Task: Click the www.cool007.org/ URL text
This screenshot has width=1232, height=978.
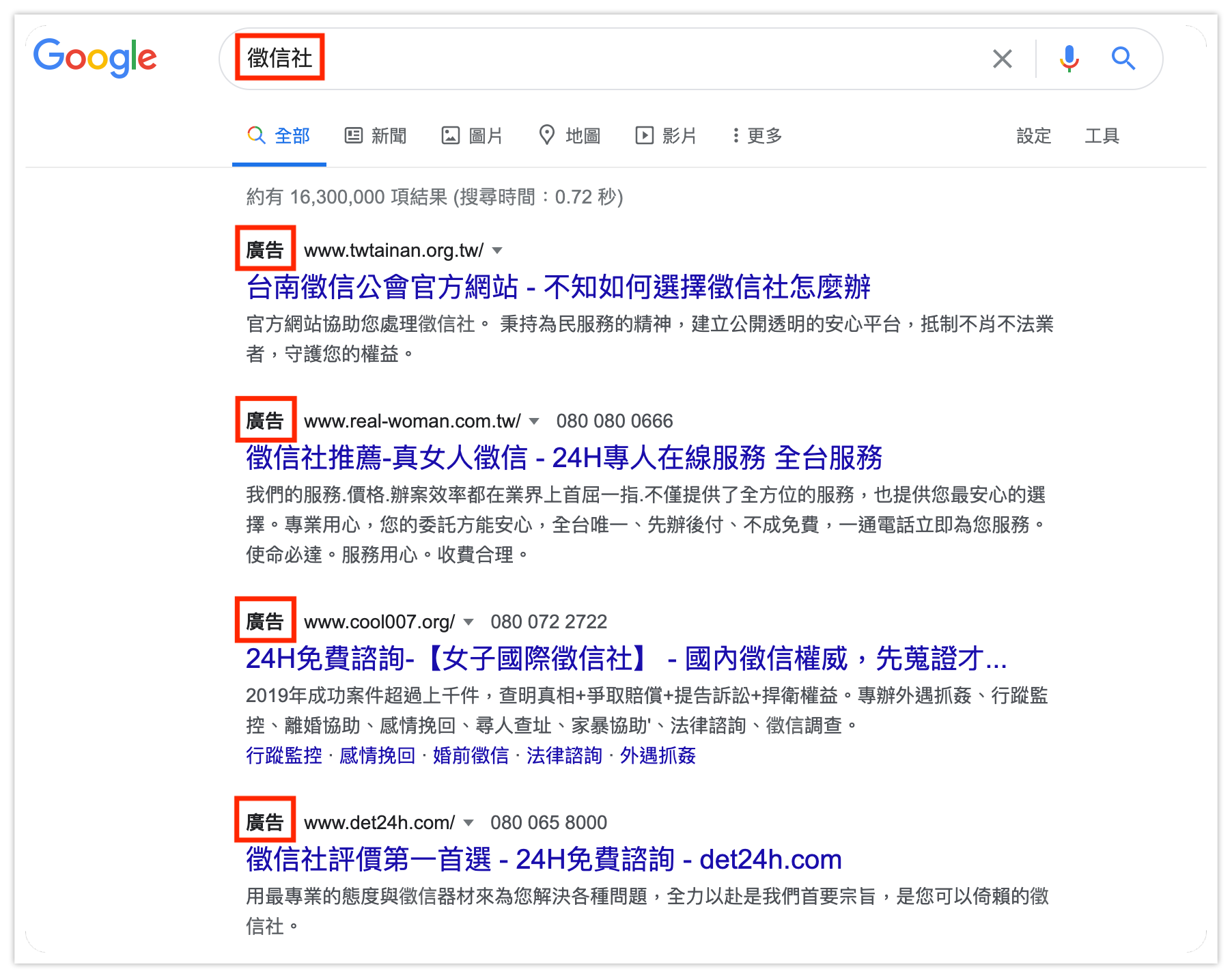Action: pyautogui.click(x=380, y=622)
